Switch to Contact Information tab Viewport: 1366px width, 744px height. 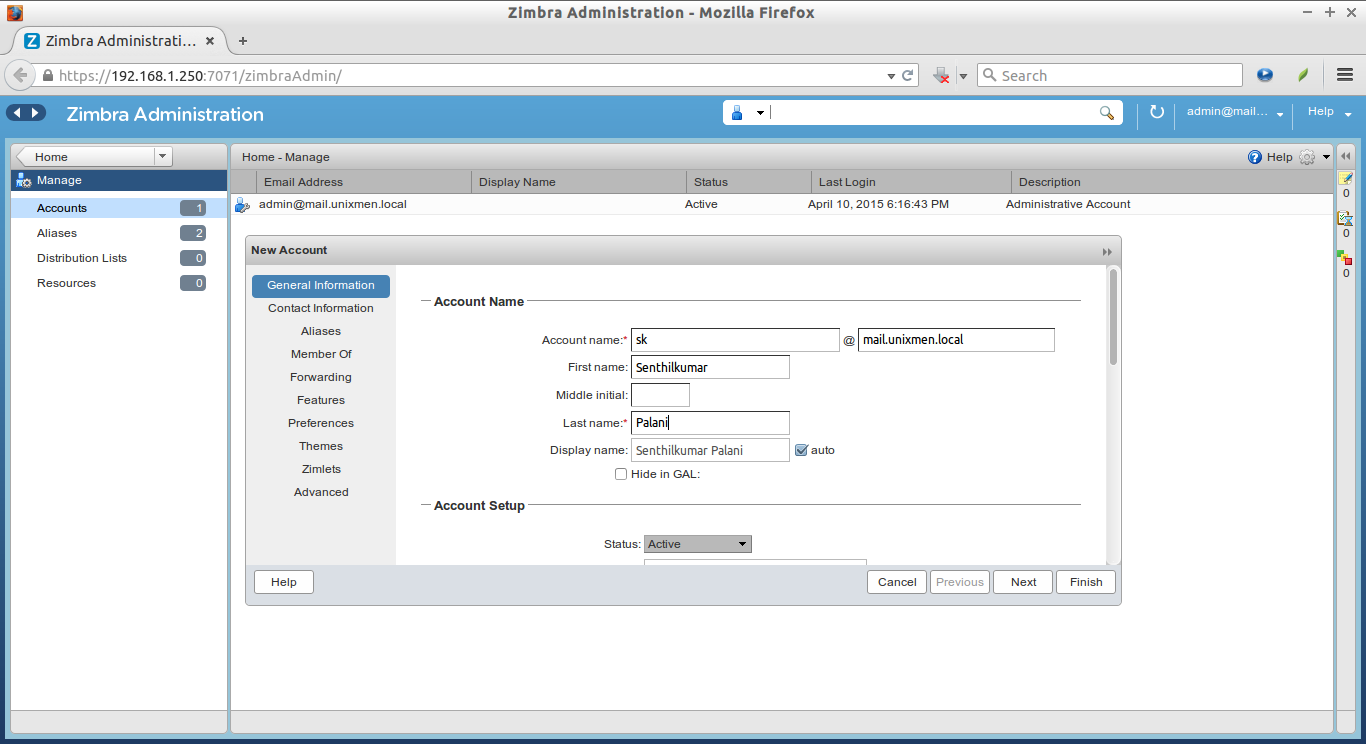(x=321, y=308)
